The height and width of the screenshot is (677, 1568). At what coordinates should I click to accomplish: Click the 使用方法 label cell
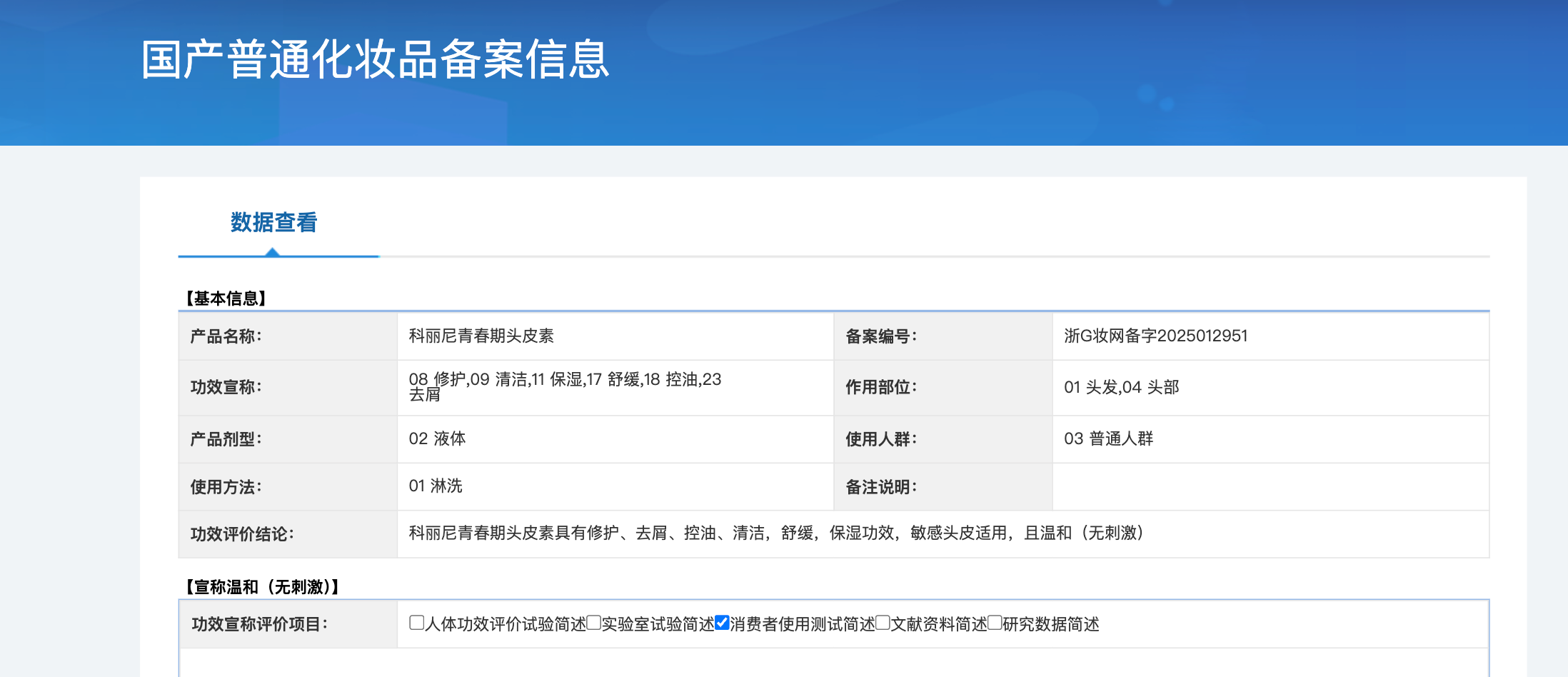point(288,487)
